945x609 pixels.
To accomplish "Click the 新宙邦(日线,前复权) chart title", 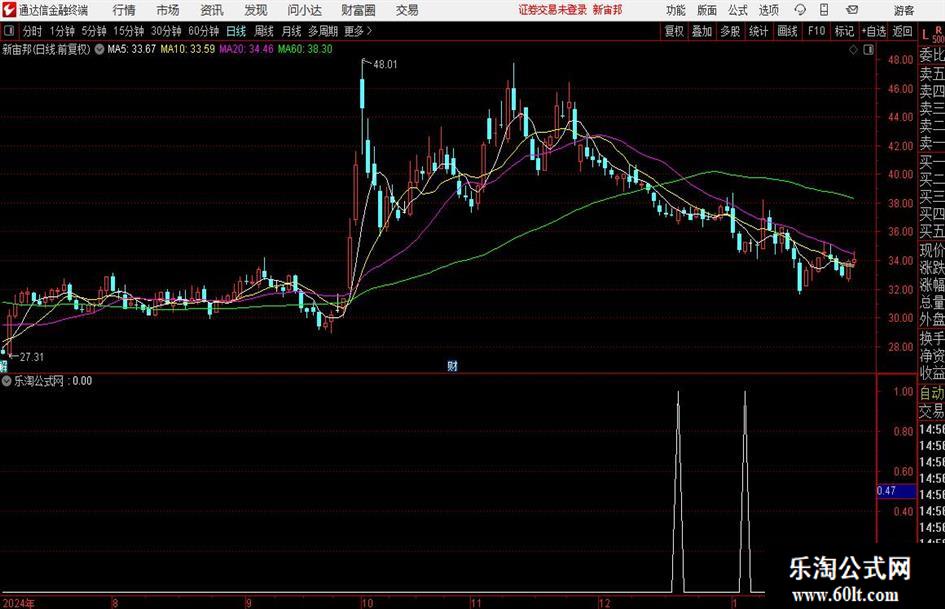I will coord(46,49).
